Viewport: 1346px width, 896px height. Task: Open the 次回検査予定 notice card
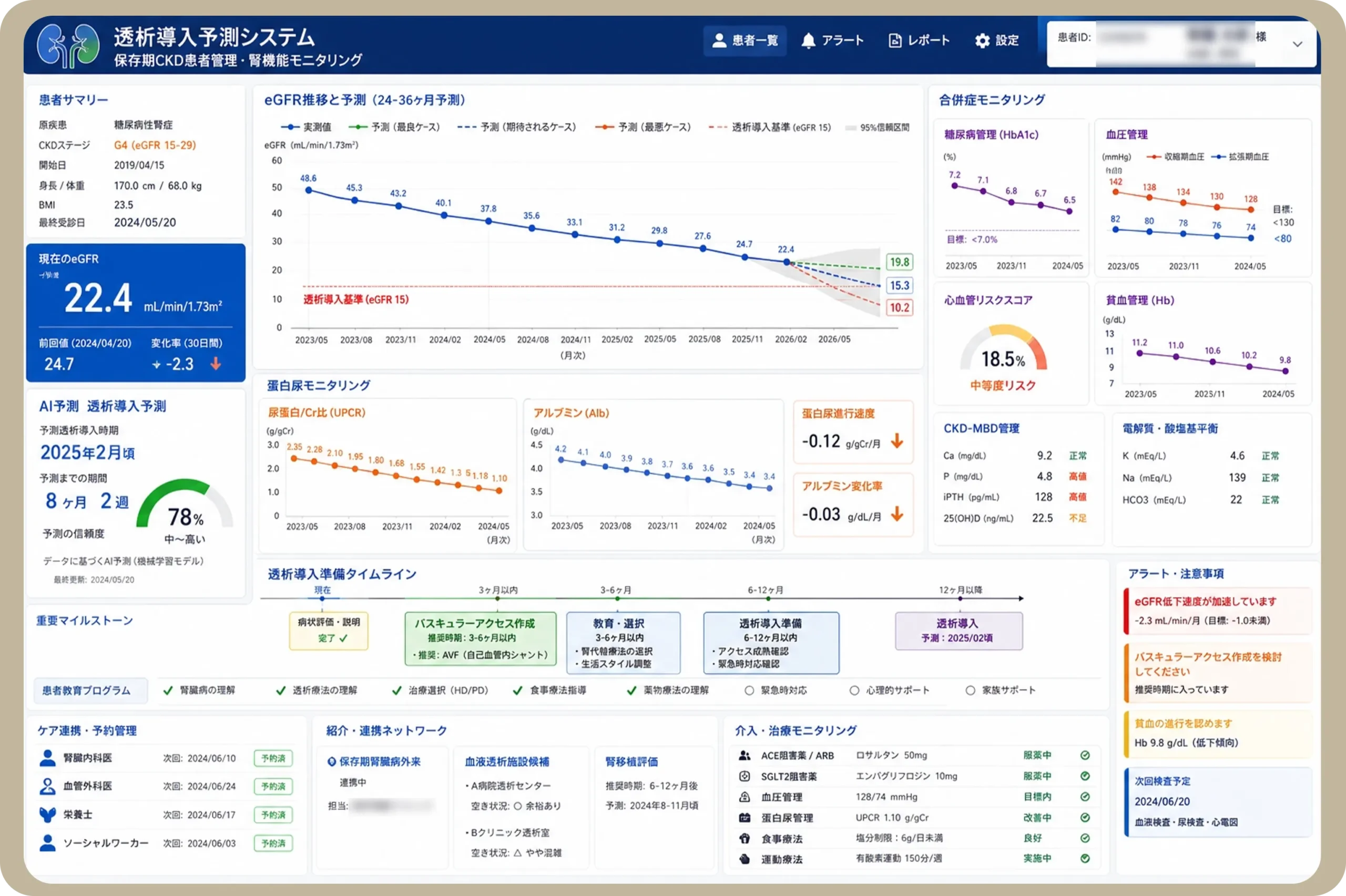point(1217,802)
